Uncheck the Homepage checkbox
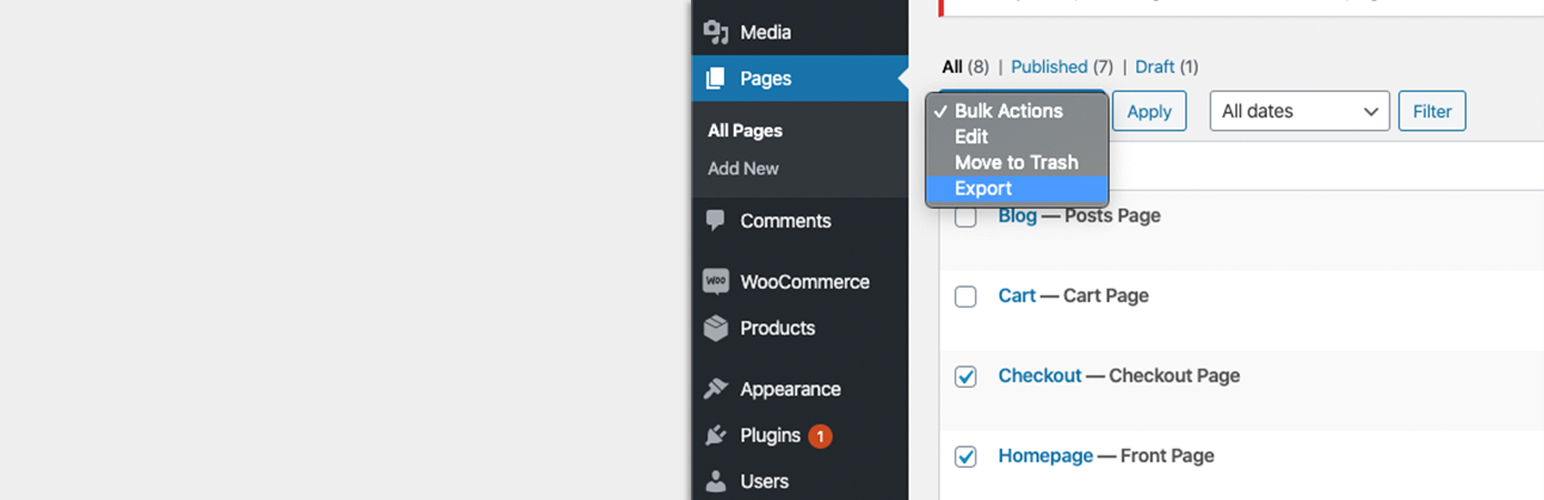The width and height of the screenshot is (1544, 500). [x=965, y=456]
